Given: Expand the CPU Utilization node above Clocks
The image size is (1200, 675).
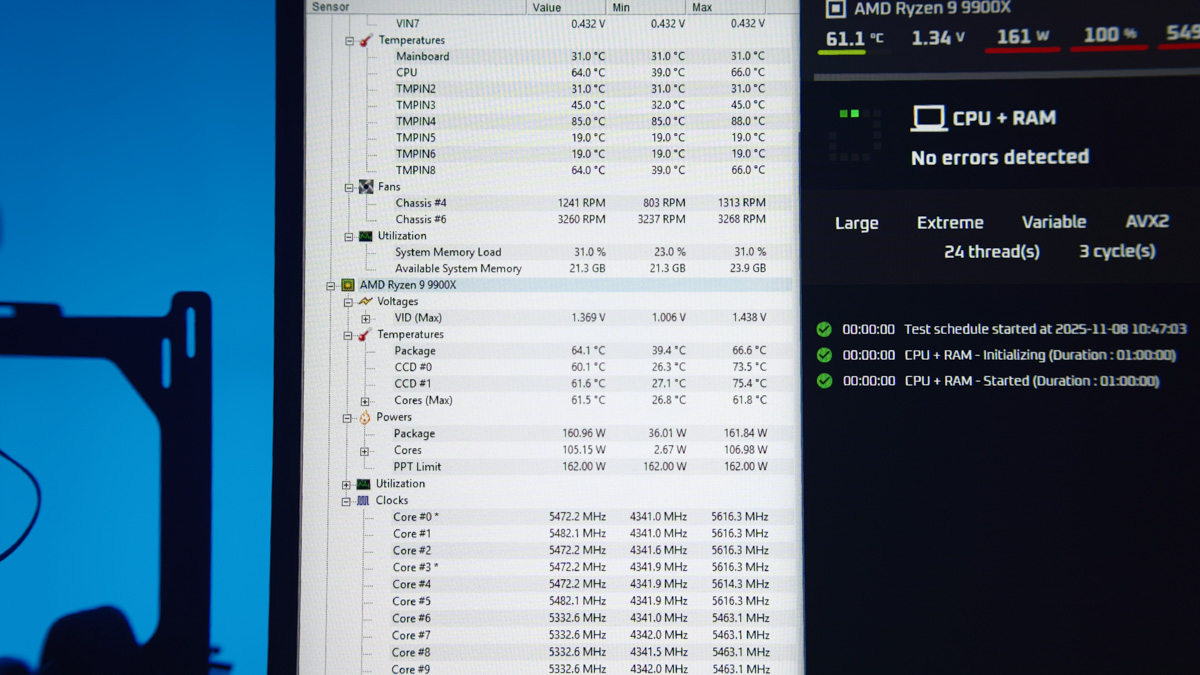Looking at the screenshot, I should (x=346, y=484).
